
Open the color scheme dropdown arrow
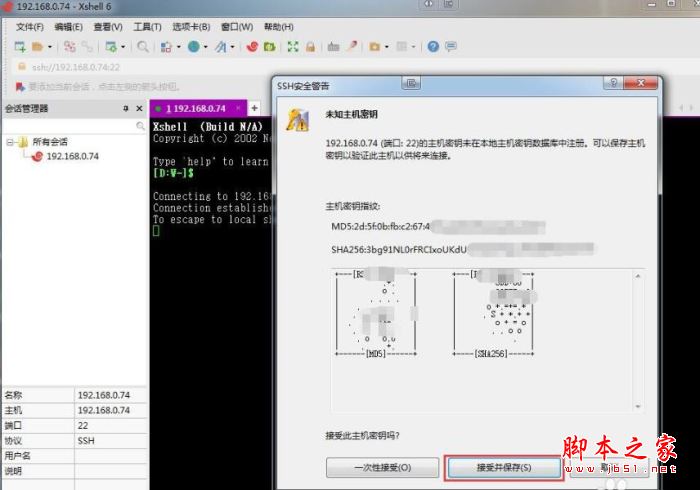(179, 47)
